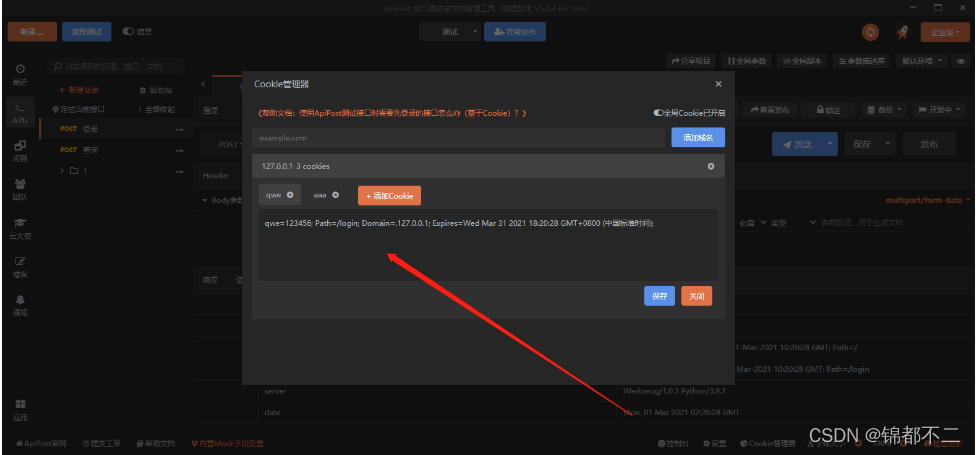
Task: Click the 在线协作 button
Action: (x=515, y=32)
